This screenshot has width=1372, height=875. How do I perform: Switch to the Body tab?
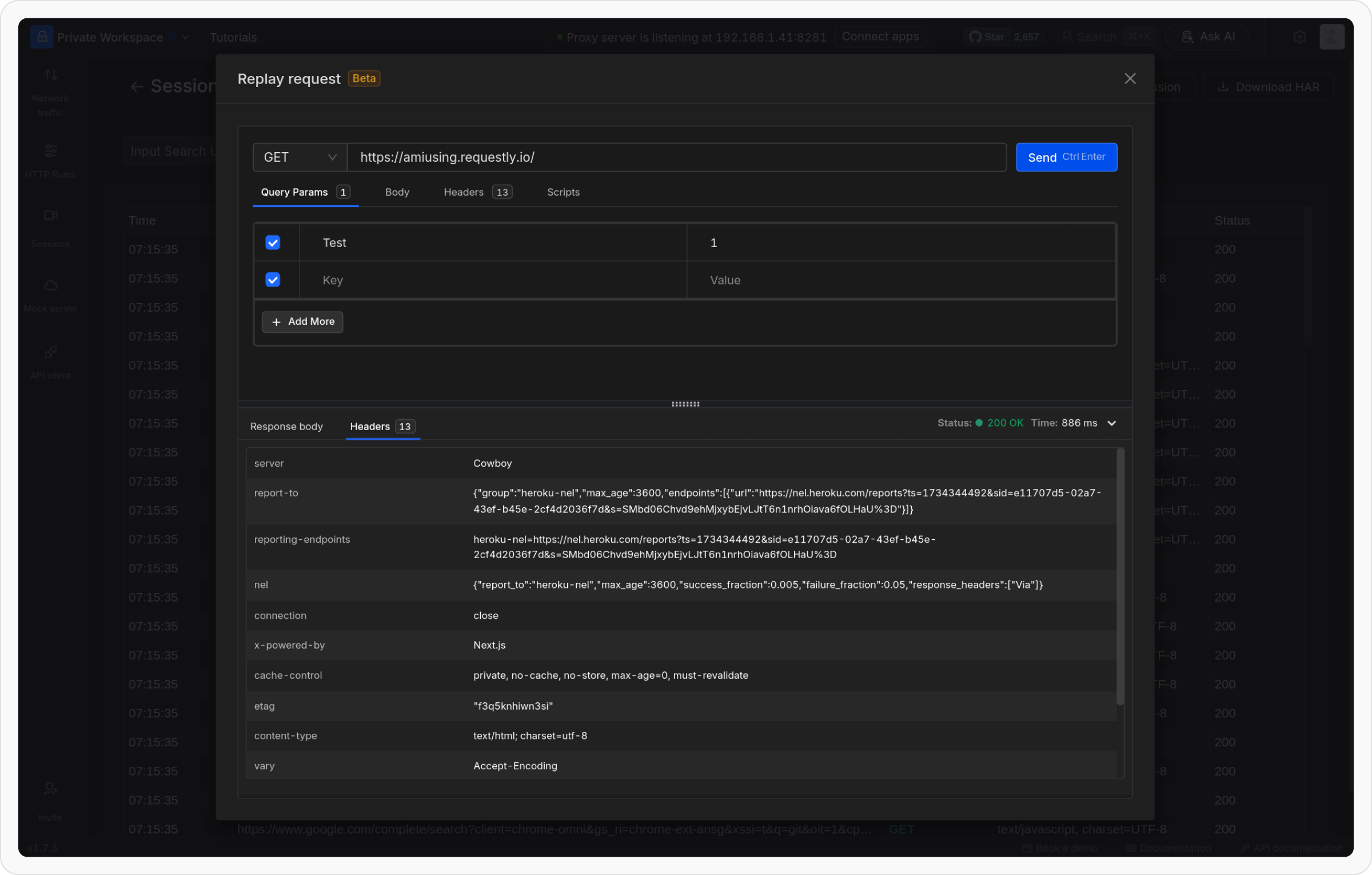click(x=397, y=192)
